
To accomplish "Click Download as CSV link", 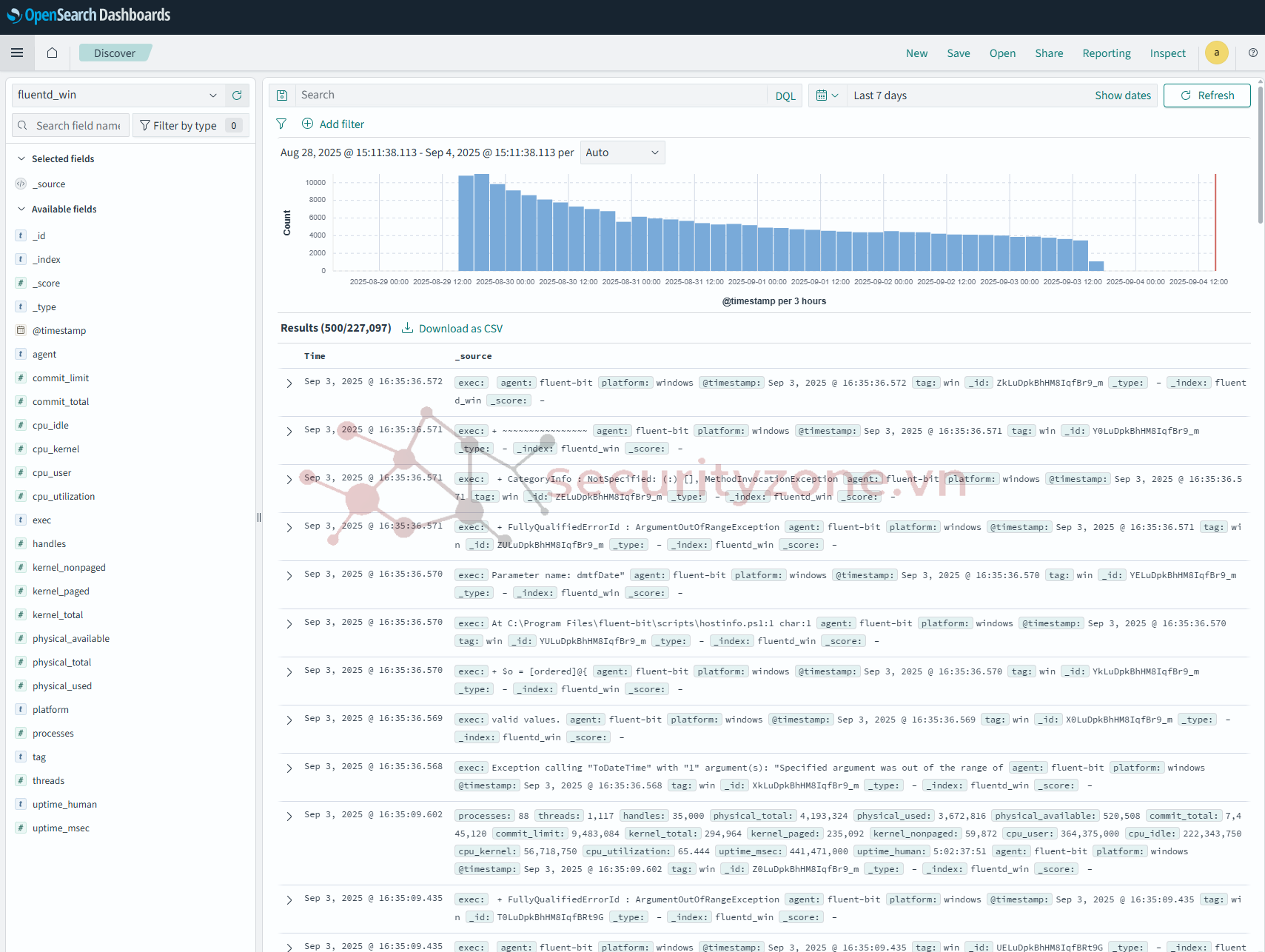I will [x=460, y=328].
